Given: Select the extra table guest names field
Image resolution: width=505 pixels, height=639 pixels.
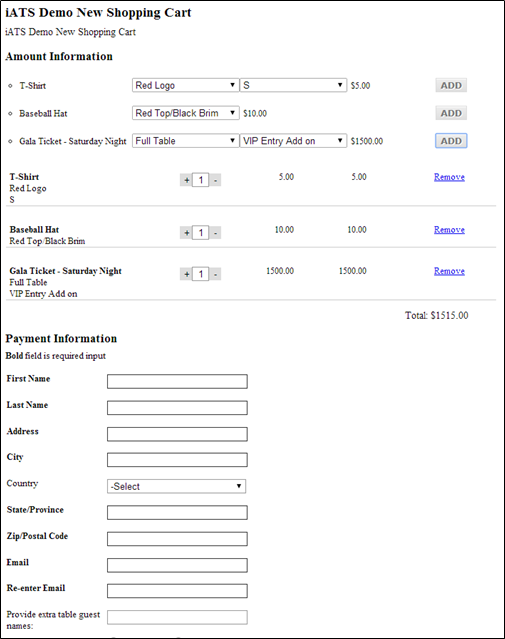Looking at the screenshot, I should click(x=177, y=617).
